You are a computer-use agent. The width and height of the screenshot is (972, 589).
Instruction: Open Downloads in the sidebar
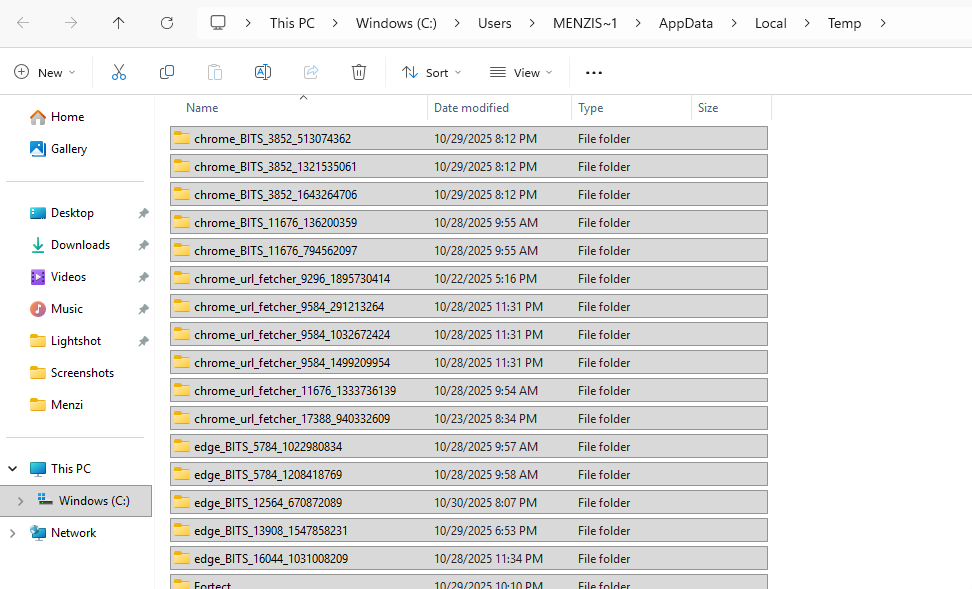coord(80,245)
